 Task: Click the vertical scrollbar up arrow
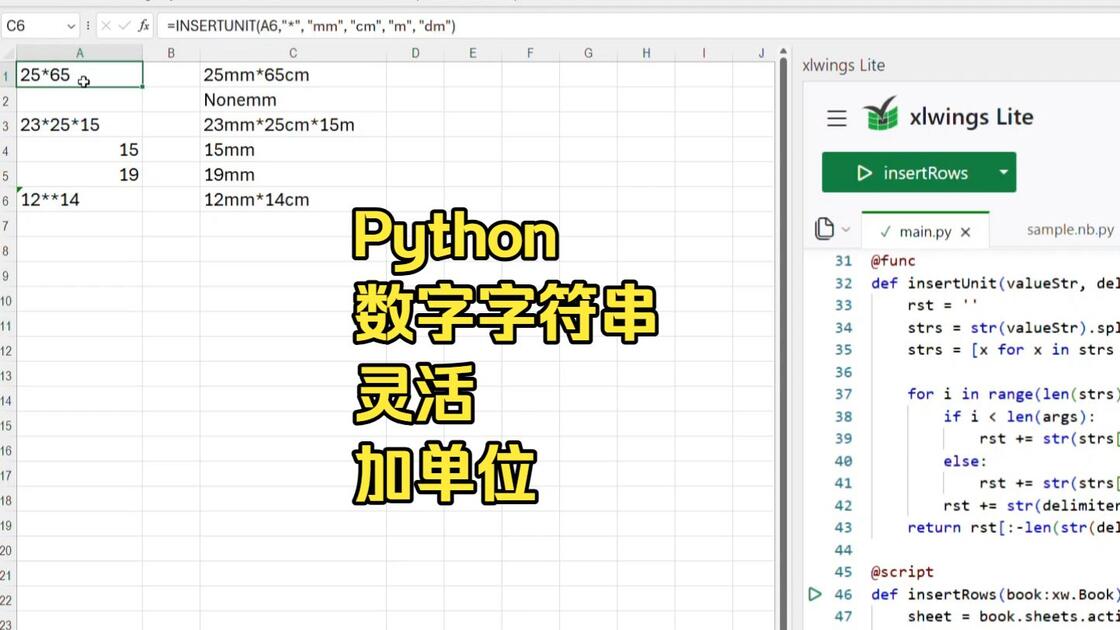click(783, 52)
